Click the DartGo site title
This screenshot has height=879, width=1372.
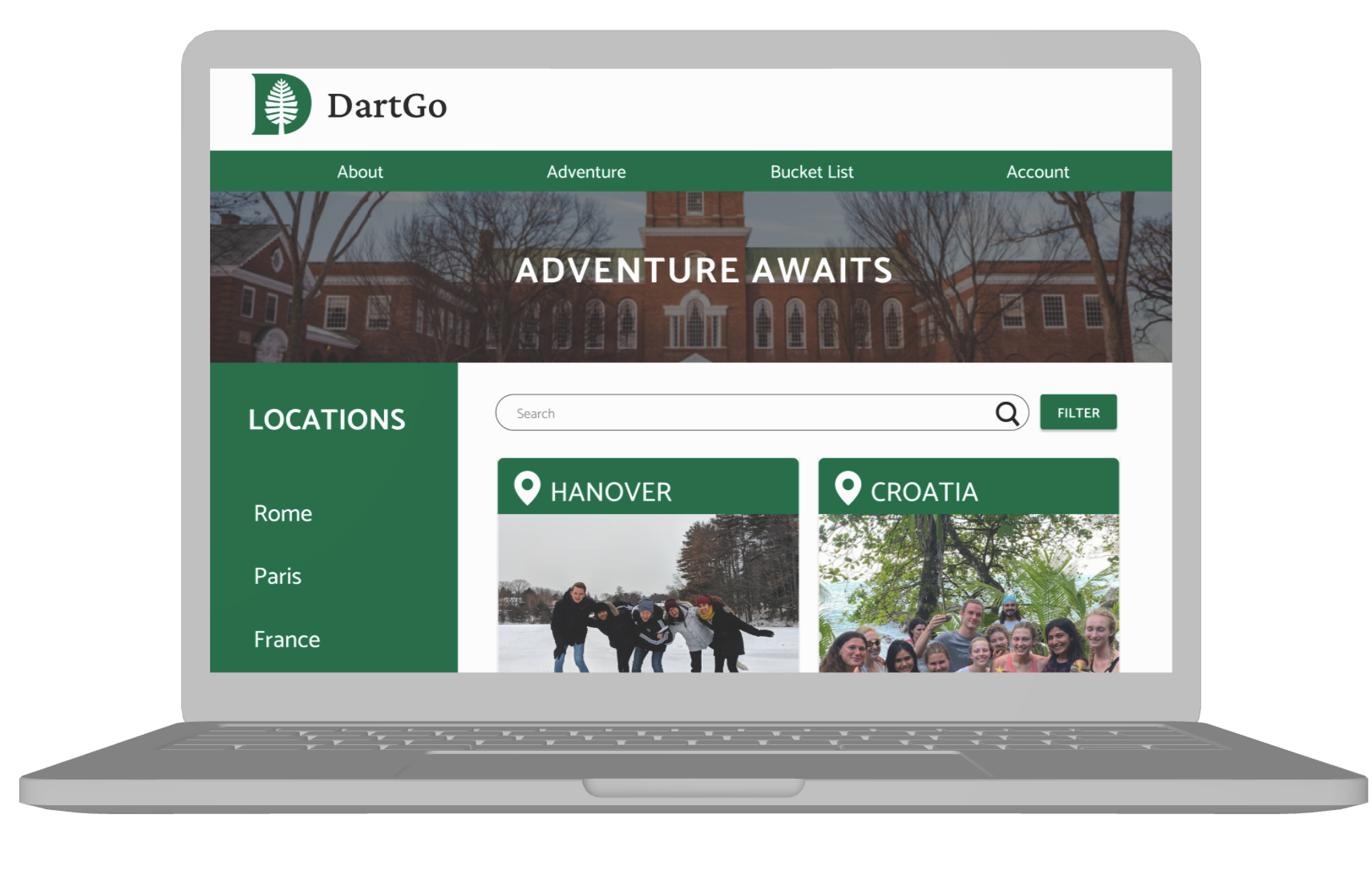[x=387, y=106]
